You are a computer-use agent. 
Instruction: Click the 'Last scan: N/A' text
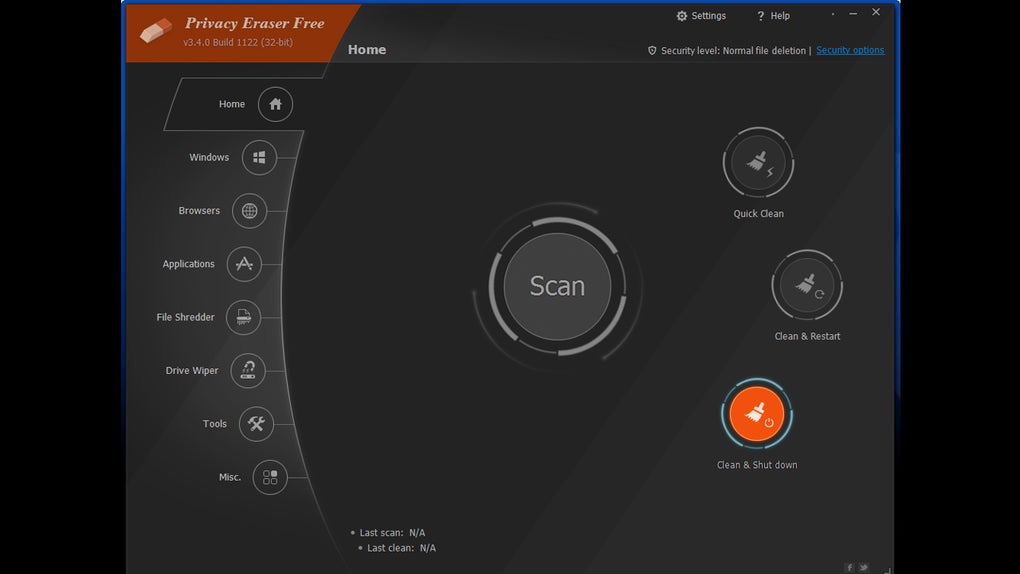point(392,532)
